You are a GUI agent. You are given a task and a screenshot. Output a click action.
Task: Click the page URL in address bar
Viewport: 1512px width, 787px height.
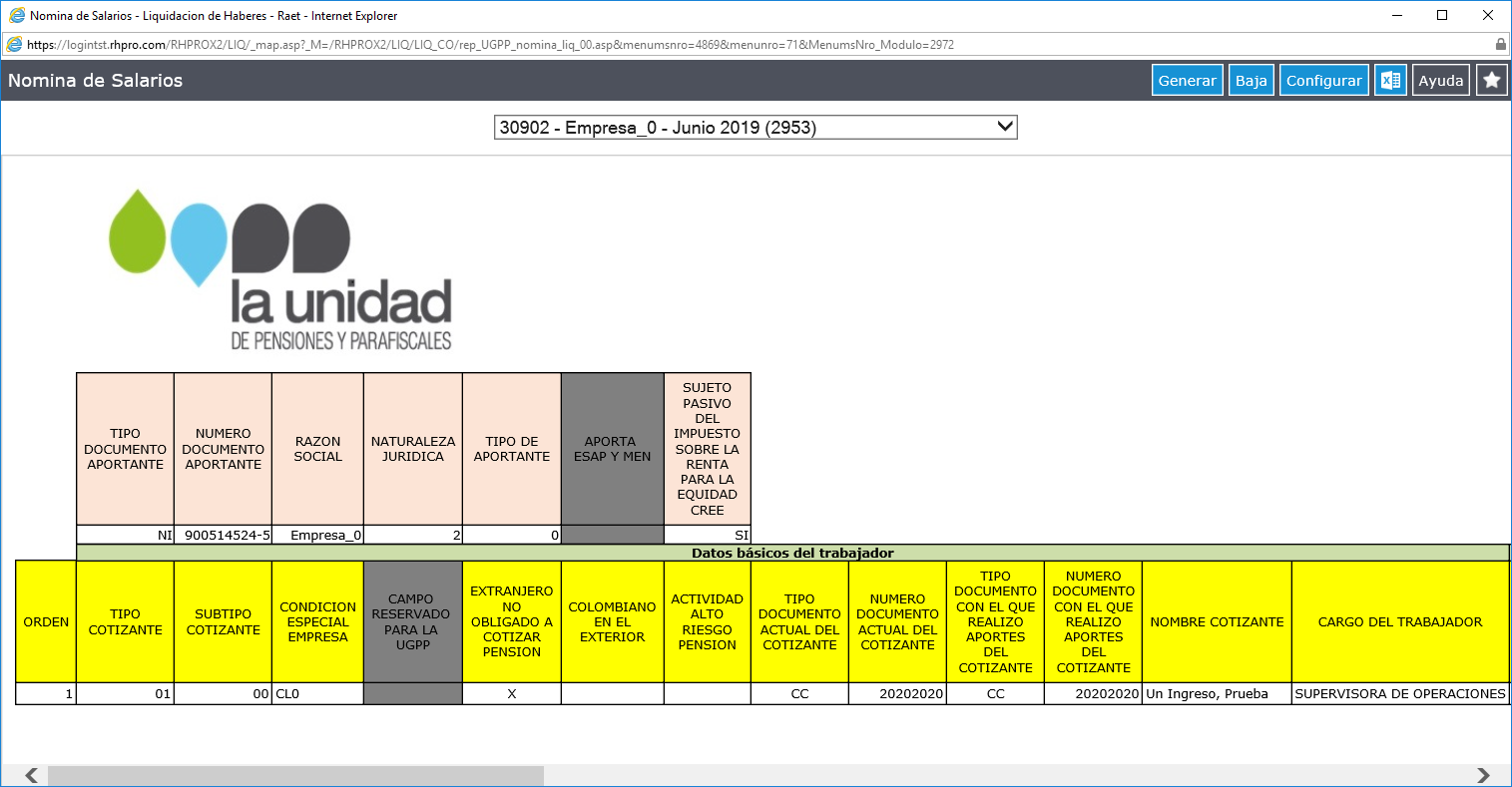click(490, 44)
